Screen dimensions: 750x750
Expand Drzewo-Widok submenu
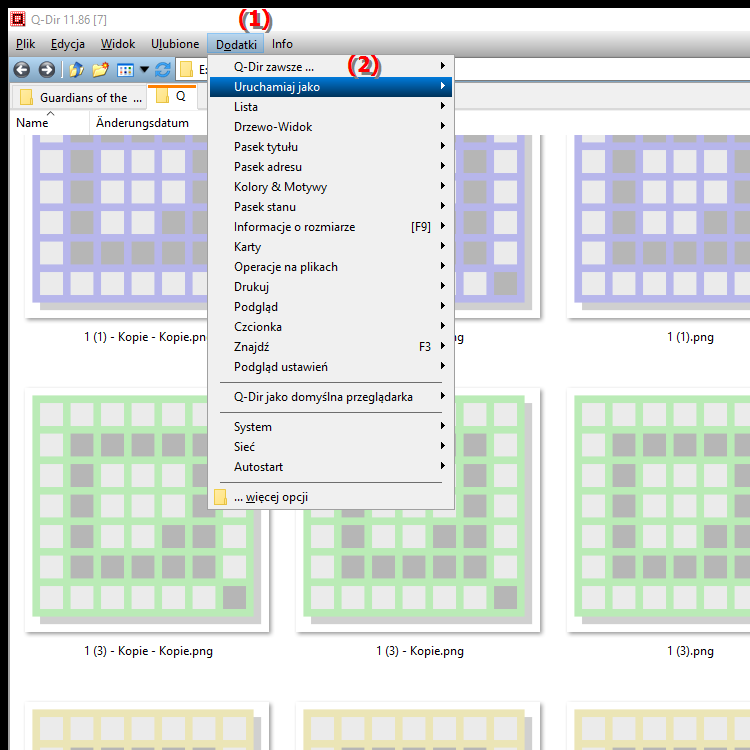(x=331, y=127)
